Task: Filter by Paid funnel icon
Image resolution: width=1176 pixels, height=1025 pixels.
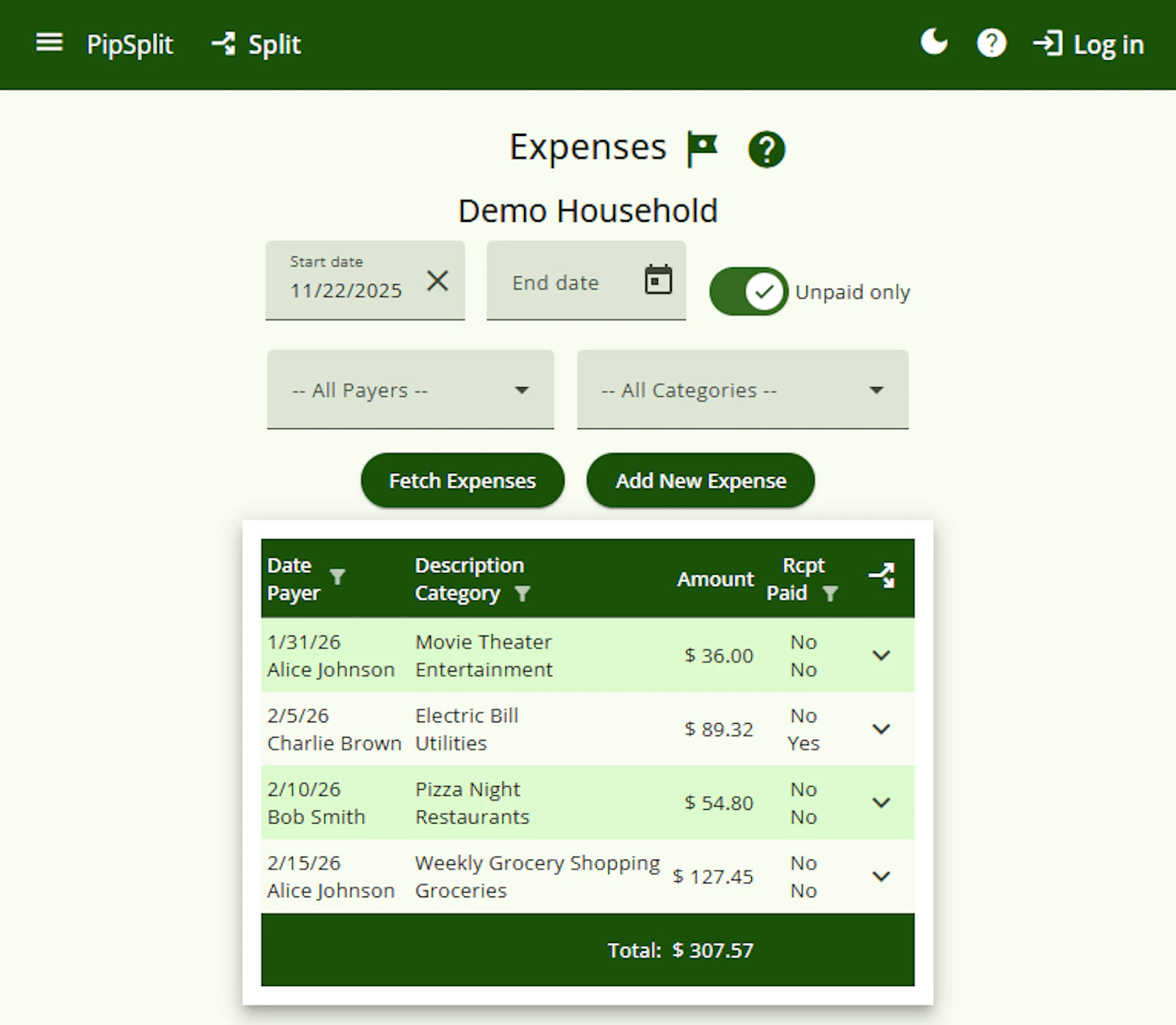Action: (830, 594)
